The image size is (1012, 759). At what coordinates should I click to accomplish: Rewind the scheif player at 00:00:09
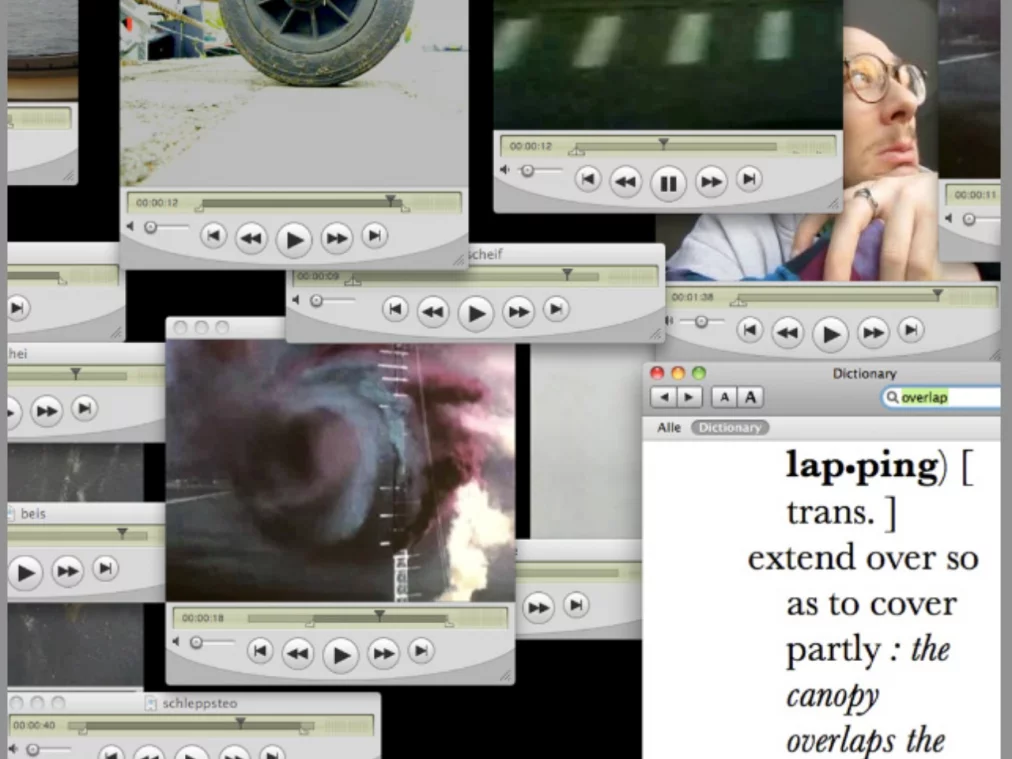(x=432, y=312)
